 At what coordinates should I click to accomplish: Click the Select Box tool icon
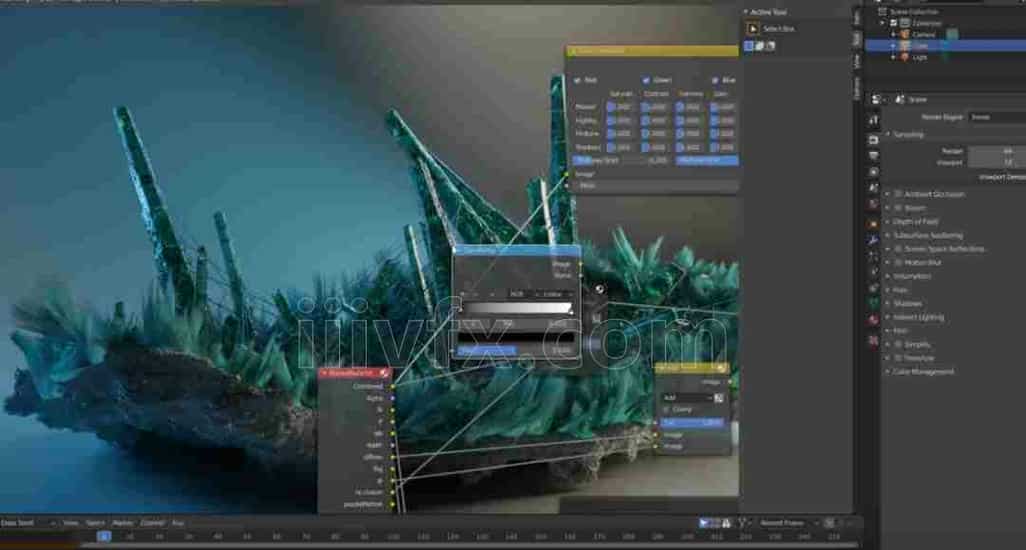[x=752, y=28]
